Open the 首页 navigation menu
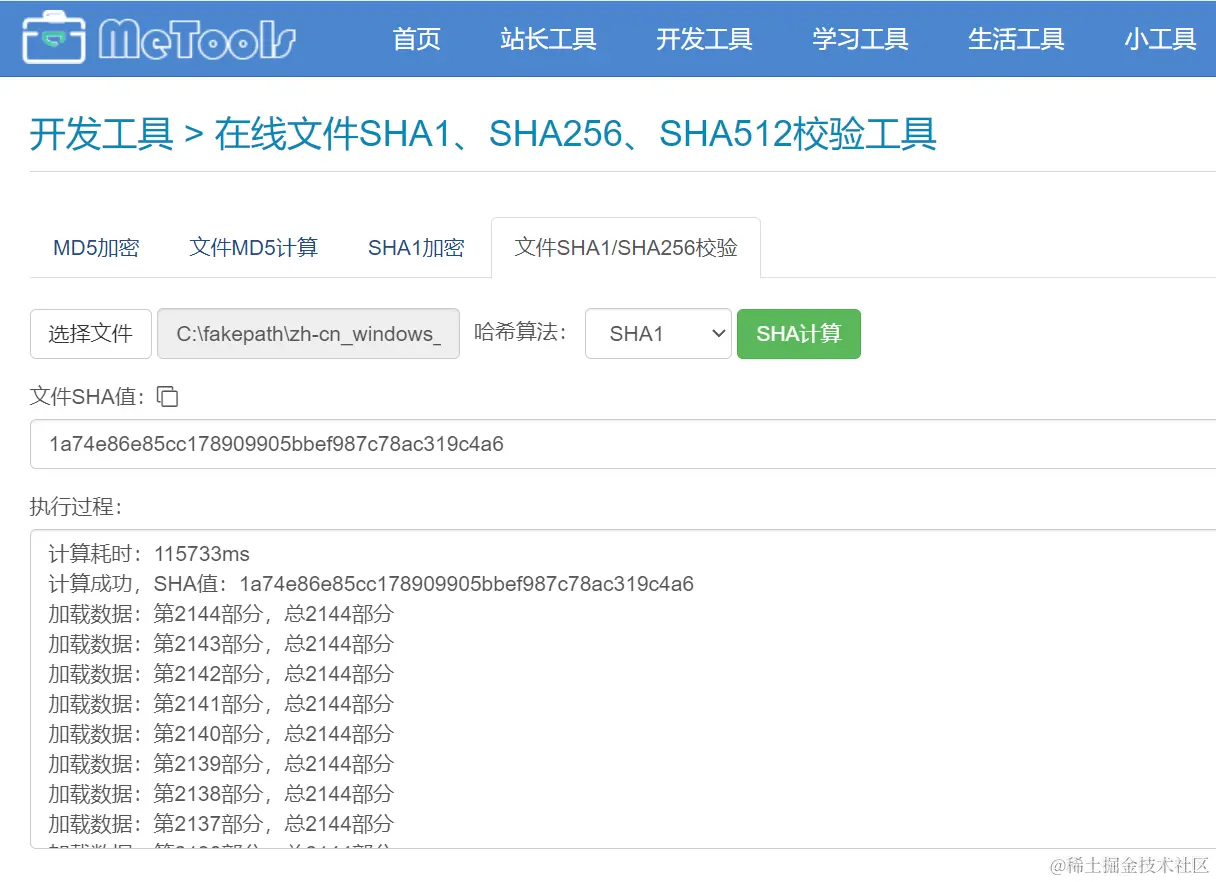The height and width of the screenshot is (882, 1216). tap(417, 38)
